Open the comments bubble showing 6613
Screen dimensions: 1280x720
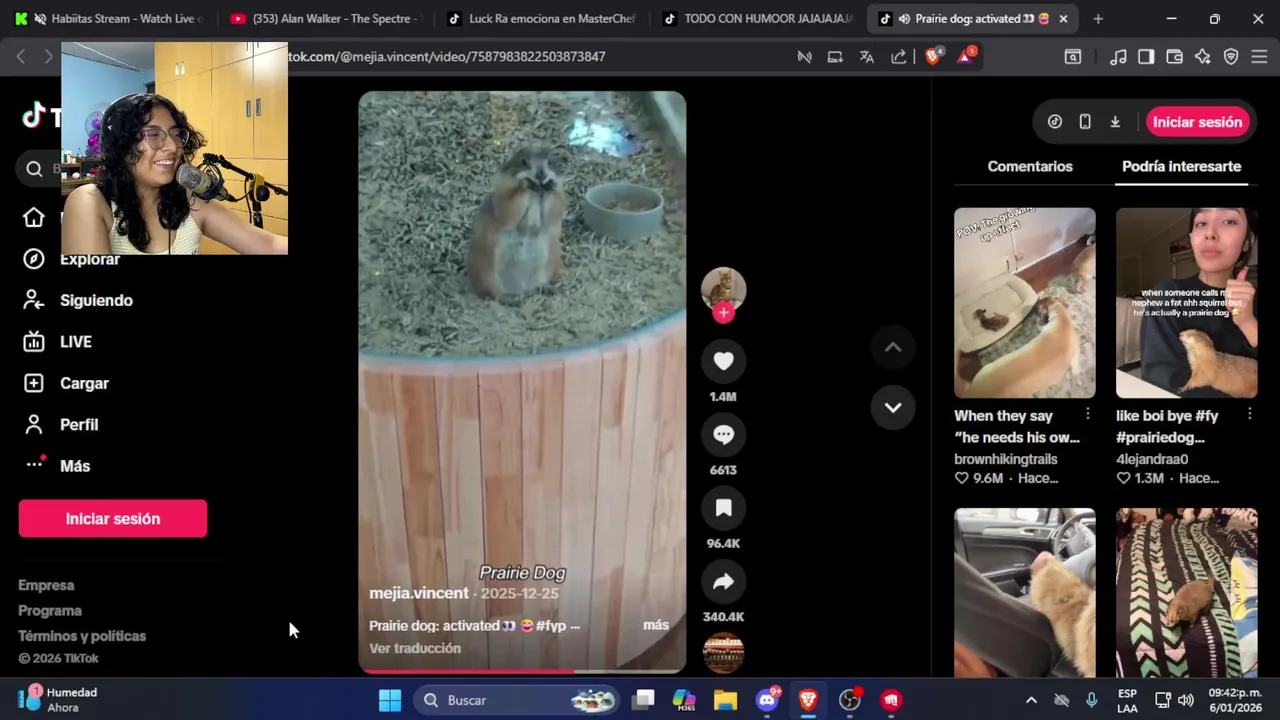click(723, 435)
